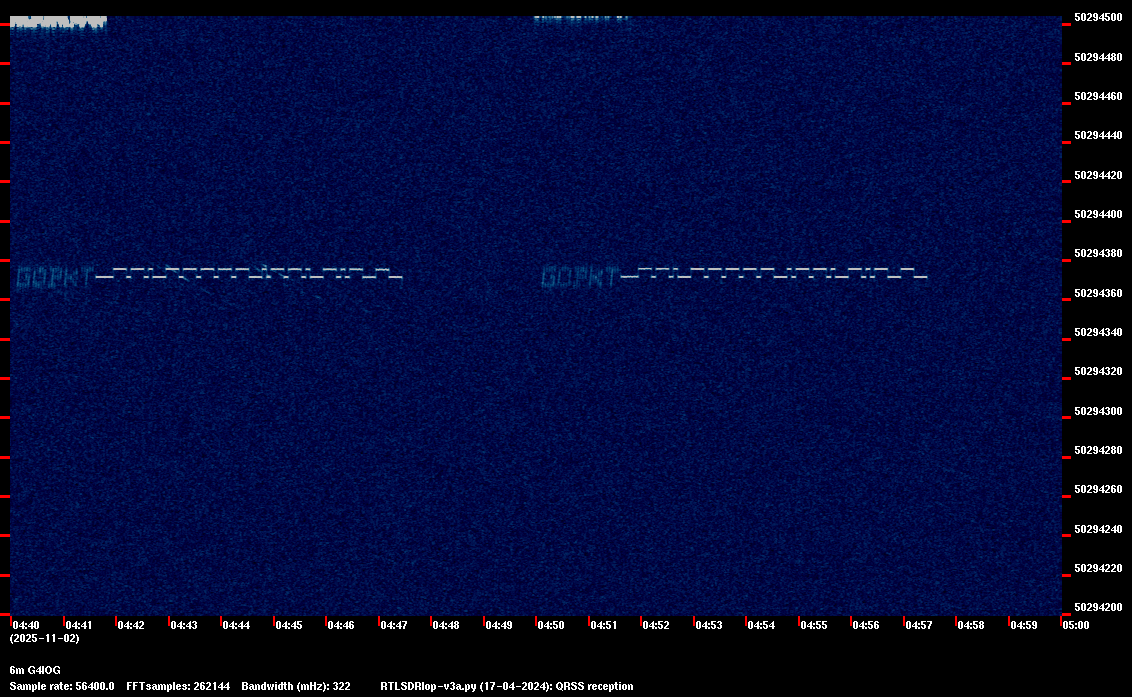
Task: Click the 6m G4IOG station label
Action: point(35,670)
